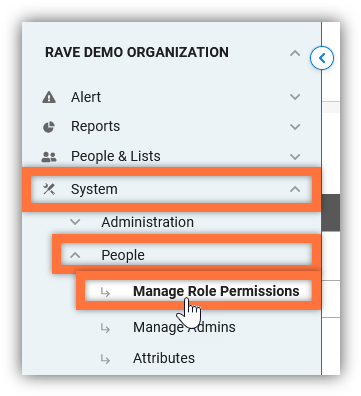Open the Alert menu item
The image size is (361, 396).
point(86,97)
